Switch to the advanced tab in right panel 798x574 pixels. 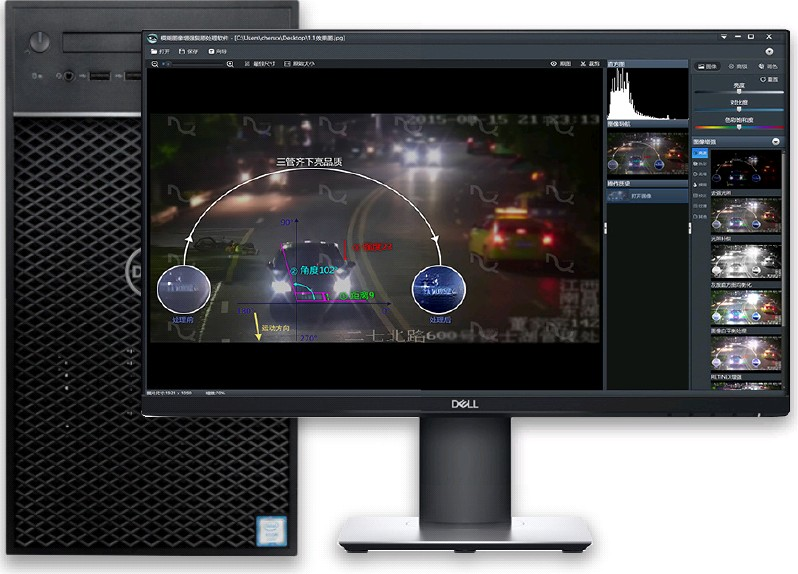[x=738, y=65]
